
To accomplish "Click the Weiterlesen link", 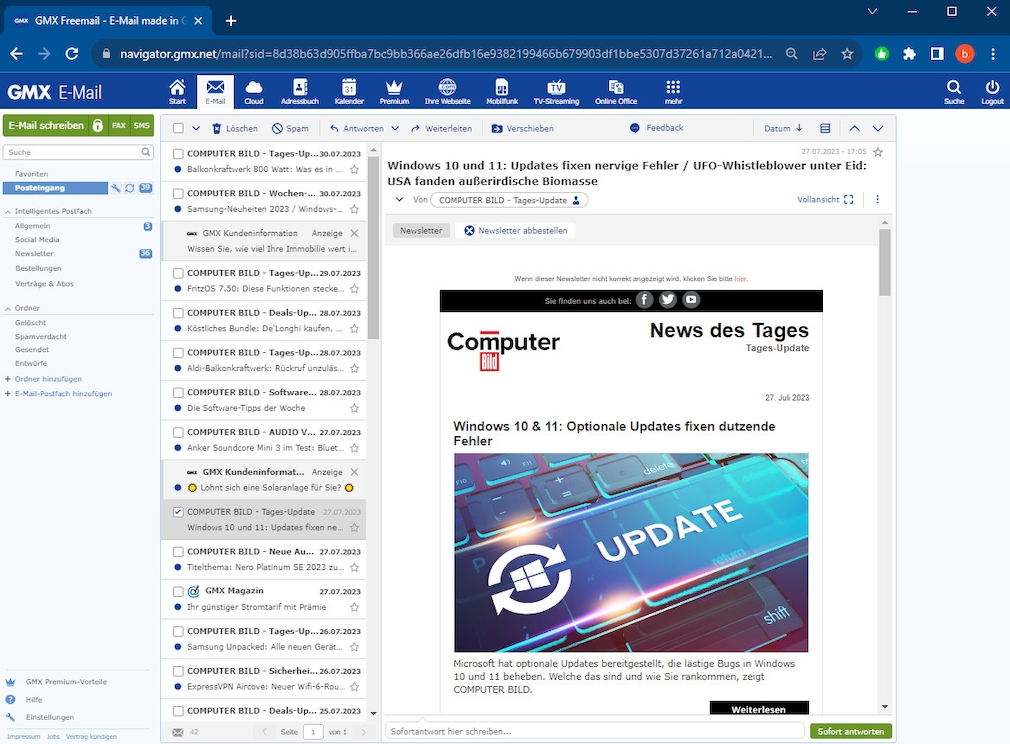I will (758, 708).
